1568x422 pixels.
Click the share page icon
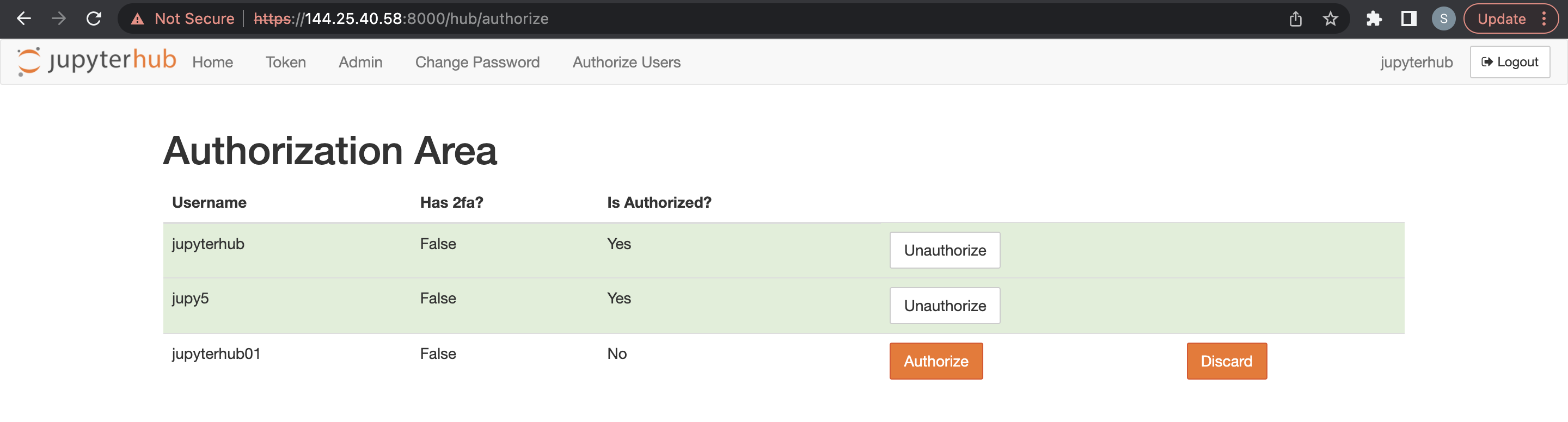[x=1295, y=19]
